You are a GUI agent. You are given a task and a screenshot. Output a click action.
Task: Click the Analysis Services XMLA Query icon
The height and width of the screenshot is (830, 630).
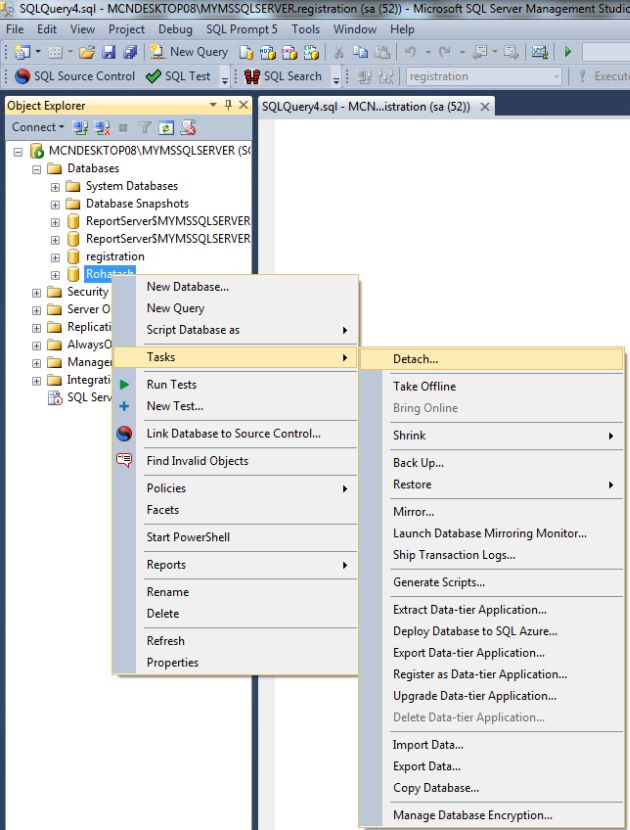(x=311, y=52)
